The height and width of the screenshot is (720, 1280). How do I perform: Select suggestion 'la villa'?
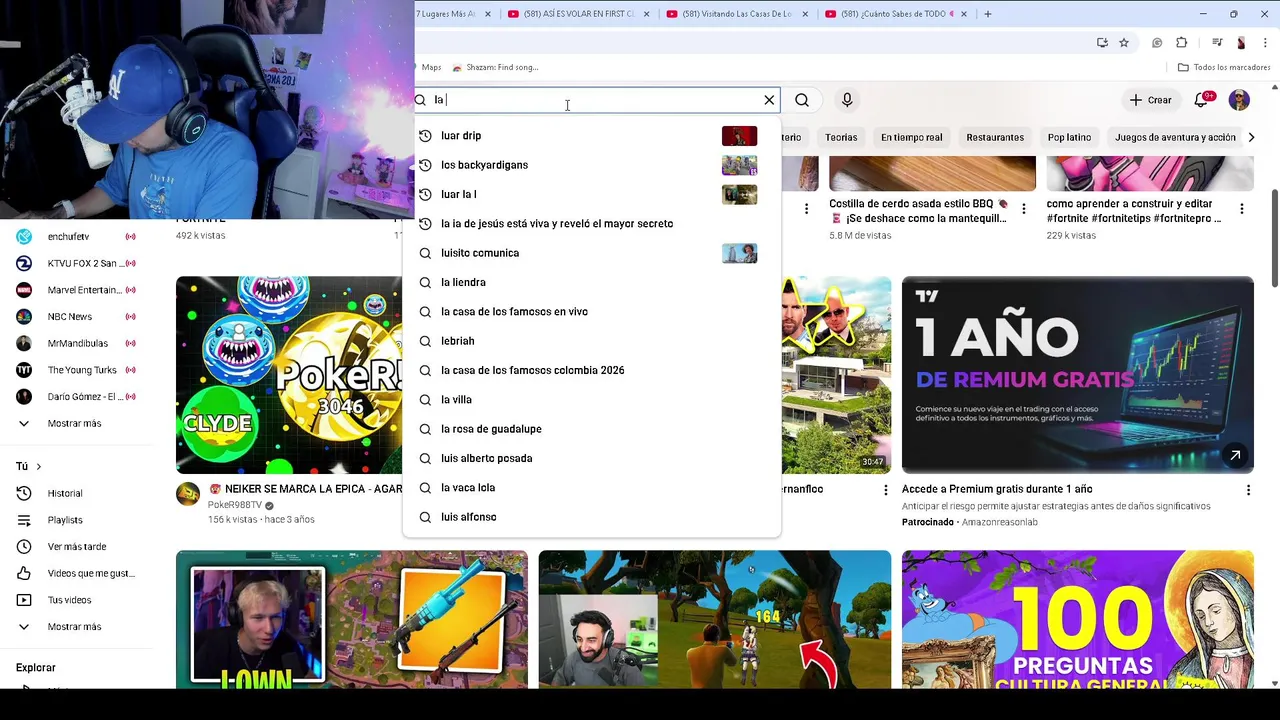[x=591, y=400]
